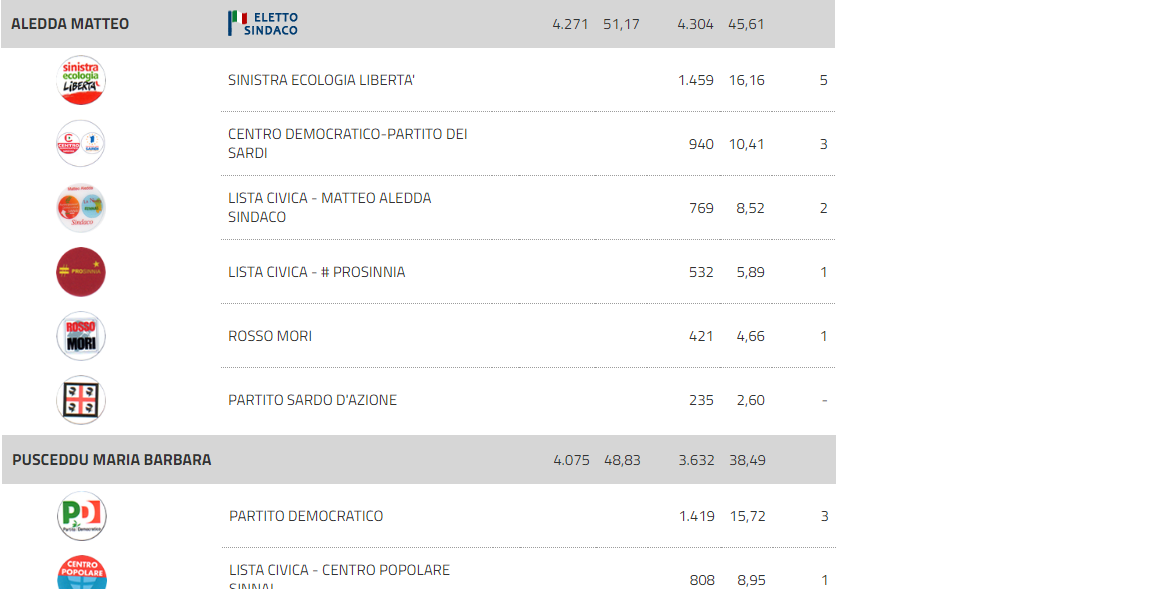Click the Partito Sardo d'Azione four-moors logo

pos(81,400)
